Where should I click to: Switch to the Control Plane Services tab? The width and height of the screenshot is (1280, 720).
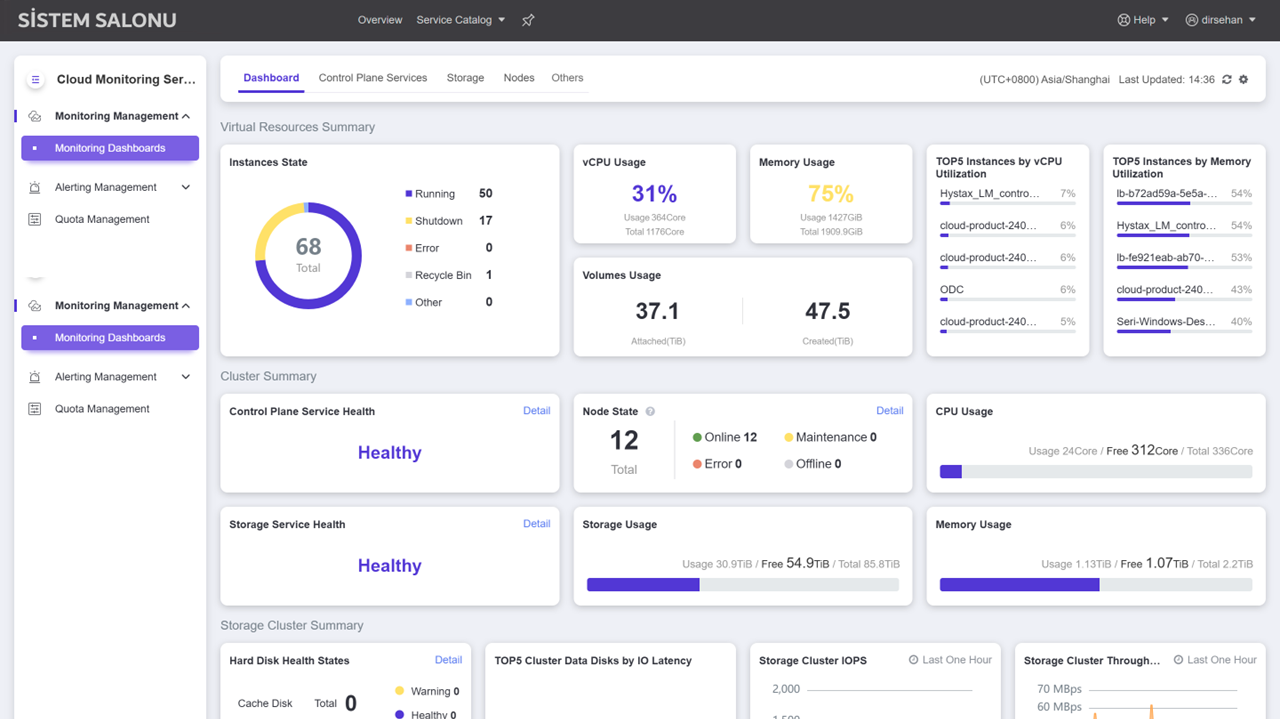[x=372, y=78]
